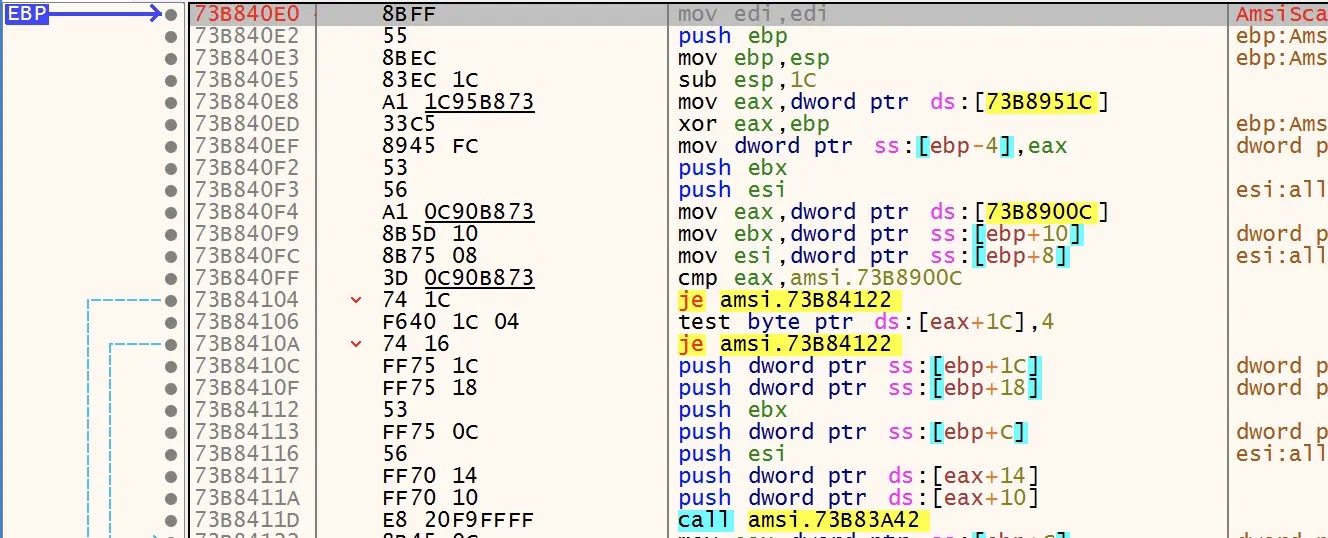Select address 73B840FC in the address column
The height and width of the screenshot is (538, 1328).
[x=246, y=256]
